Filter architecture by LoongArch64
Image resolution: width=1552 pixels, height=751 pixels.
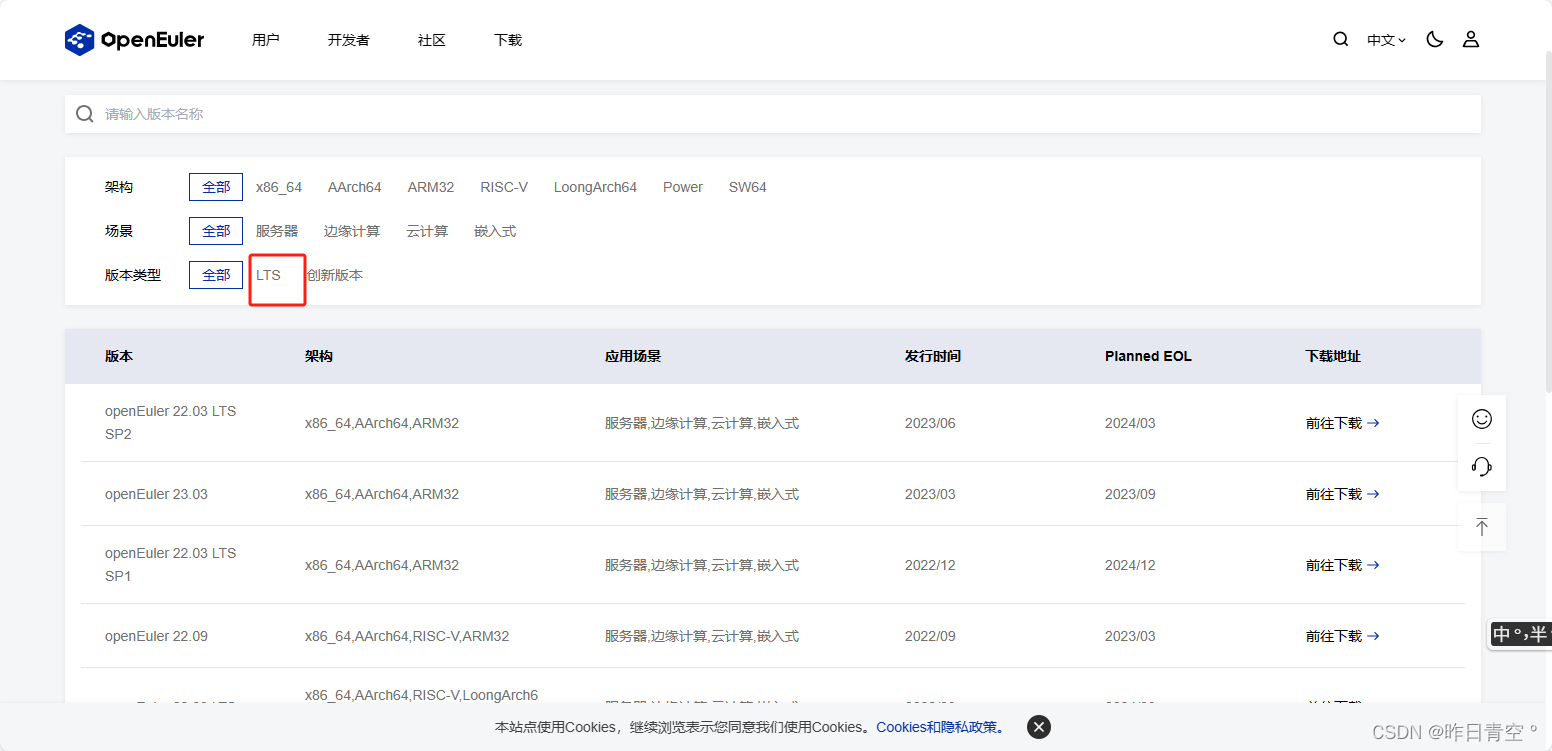pos(595,187)
